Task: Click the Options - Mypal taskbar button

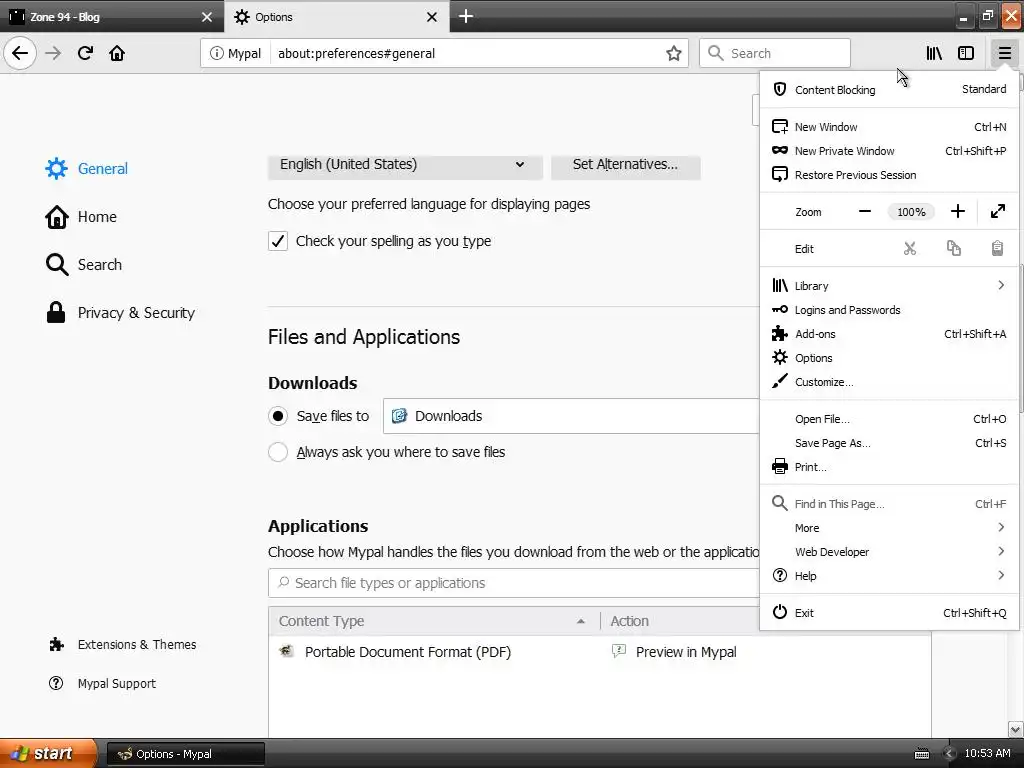Action: coord(185,754)
